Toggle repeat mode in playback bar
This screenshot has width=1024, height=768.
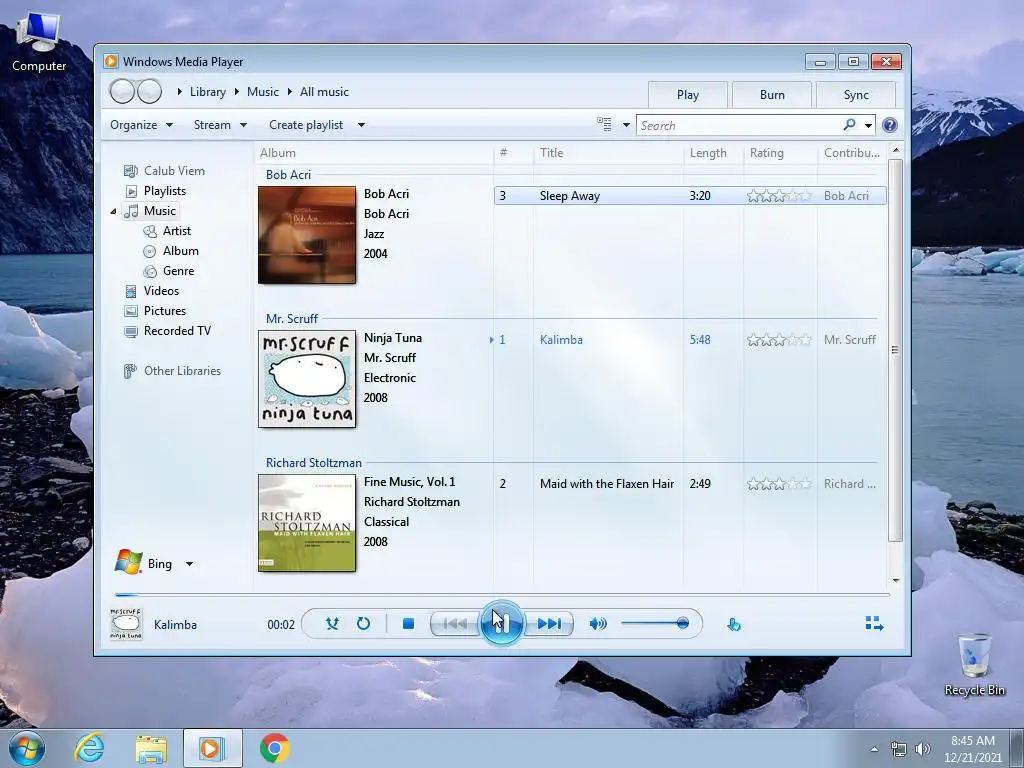pyautogui.click(x=363, y=624)
